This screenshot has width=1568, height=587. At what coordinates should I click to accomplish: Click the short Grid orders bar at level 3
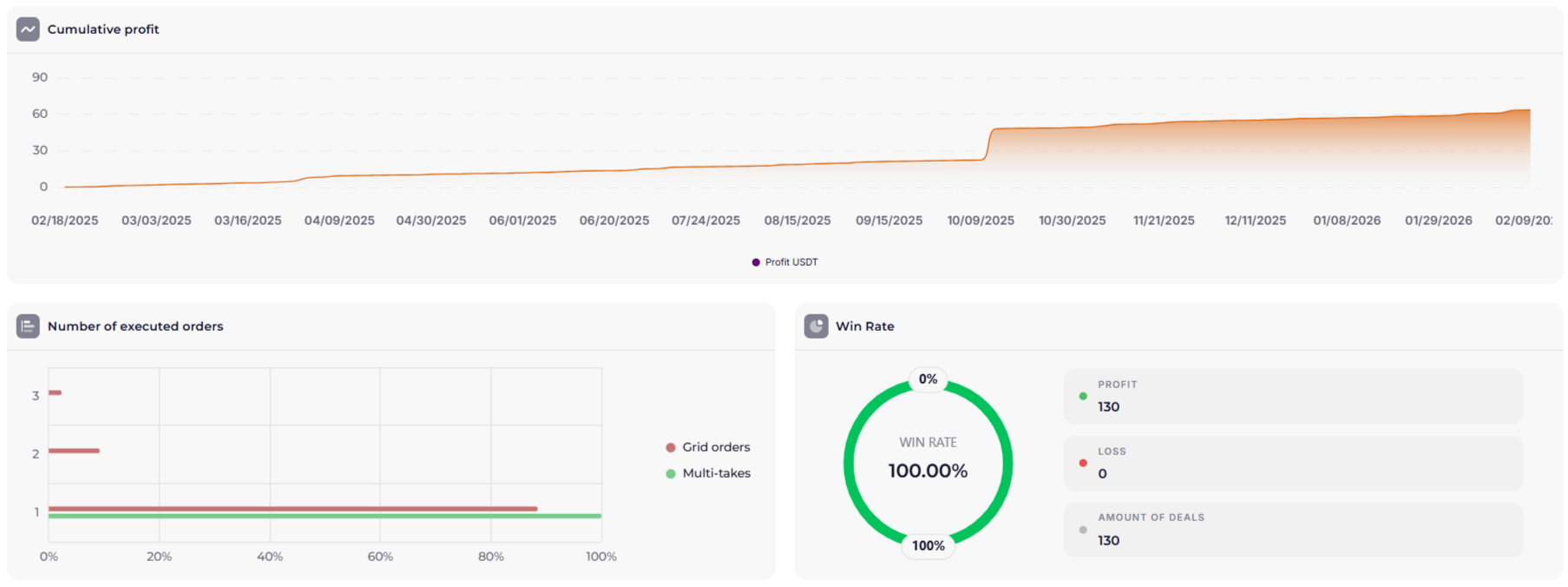click(x=55, y=392)
